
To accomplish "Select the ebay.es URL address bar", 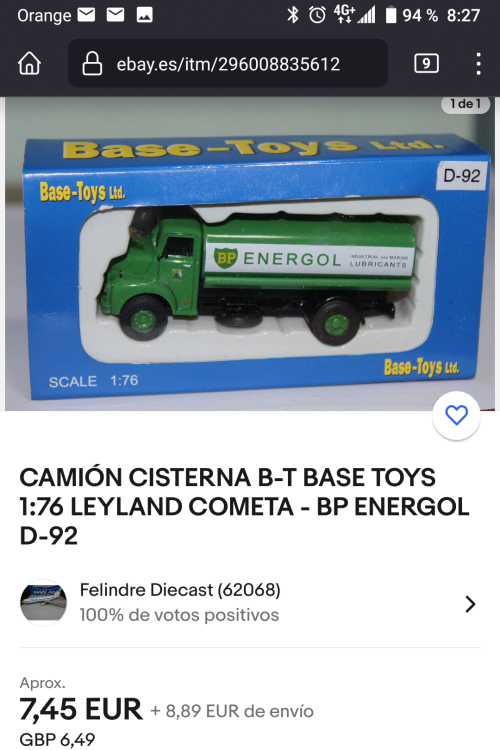I will [228, 63].
